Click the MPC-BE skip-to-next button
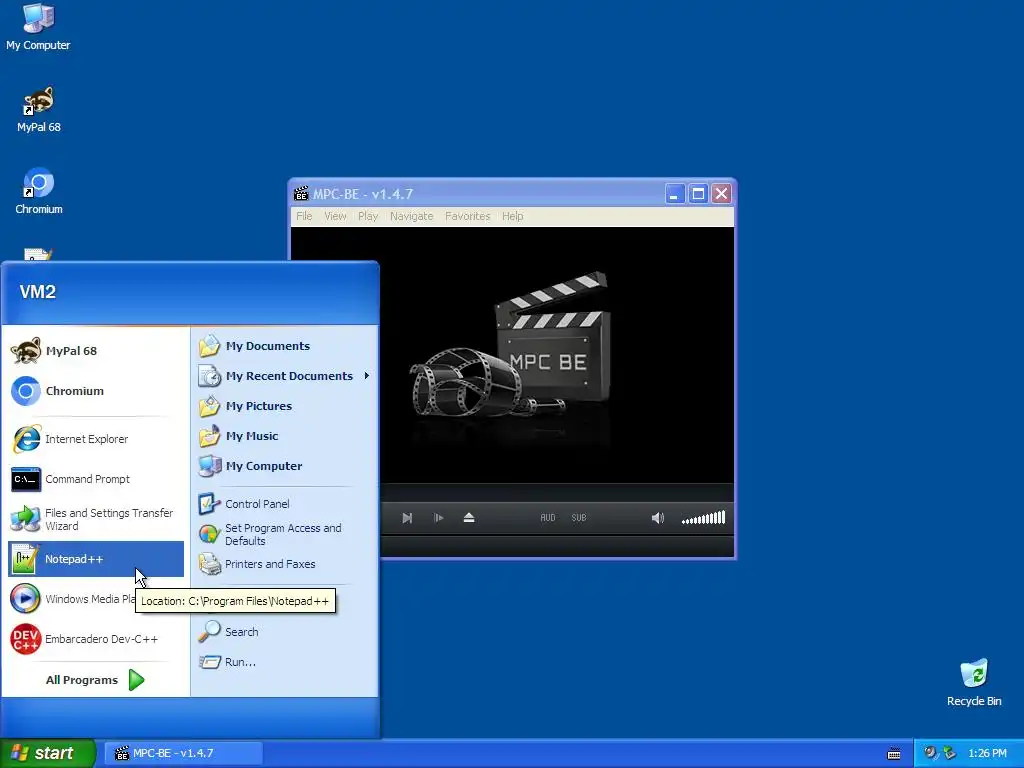The image size is (1024, 768). tap(408, 518)
